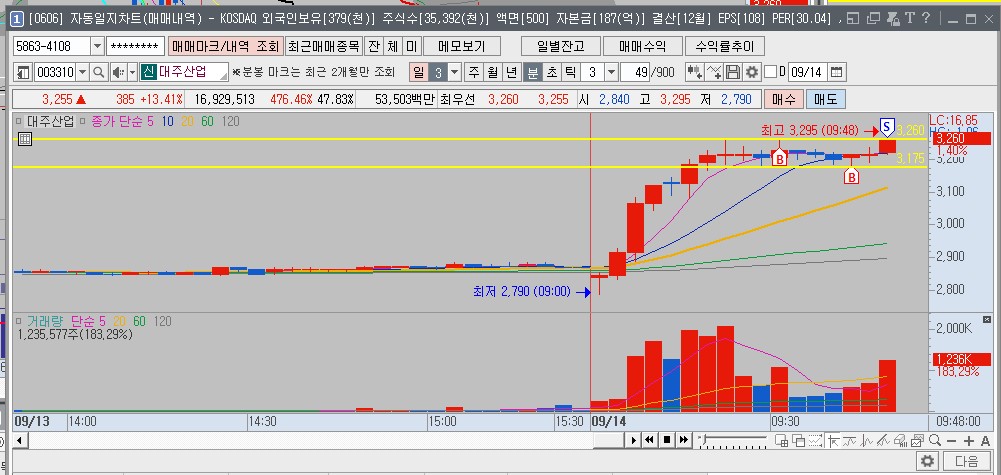Click the diagonal trend lines icon
The image size is (1001, 475).
click(x=884, y=440)
